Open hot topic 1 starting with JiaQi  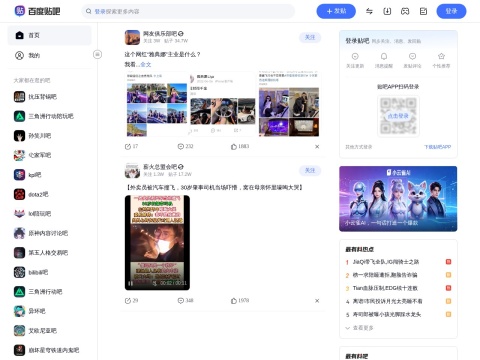coord(386,262)
